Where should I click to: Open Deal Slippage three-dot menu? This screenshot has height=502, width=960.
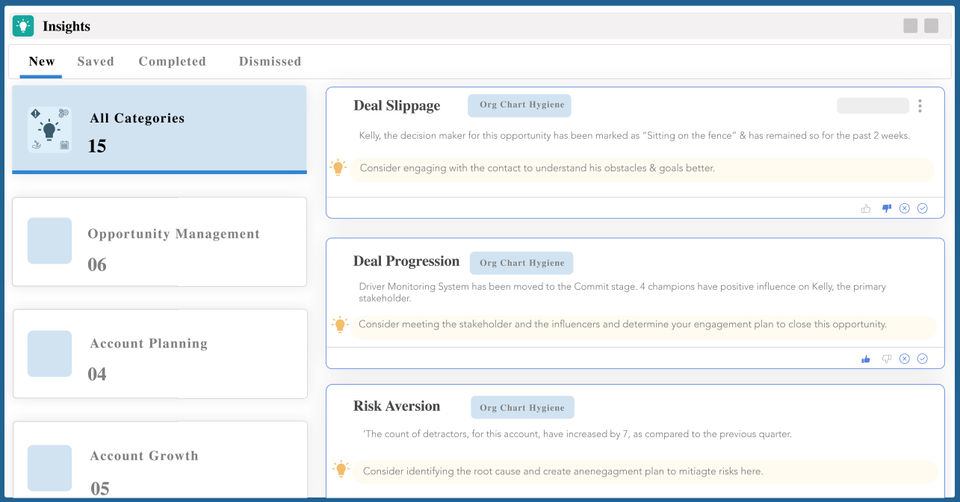[920, 106]
